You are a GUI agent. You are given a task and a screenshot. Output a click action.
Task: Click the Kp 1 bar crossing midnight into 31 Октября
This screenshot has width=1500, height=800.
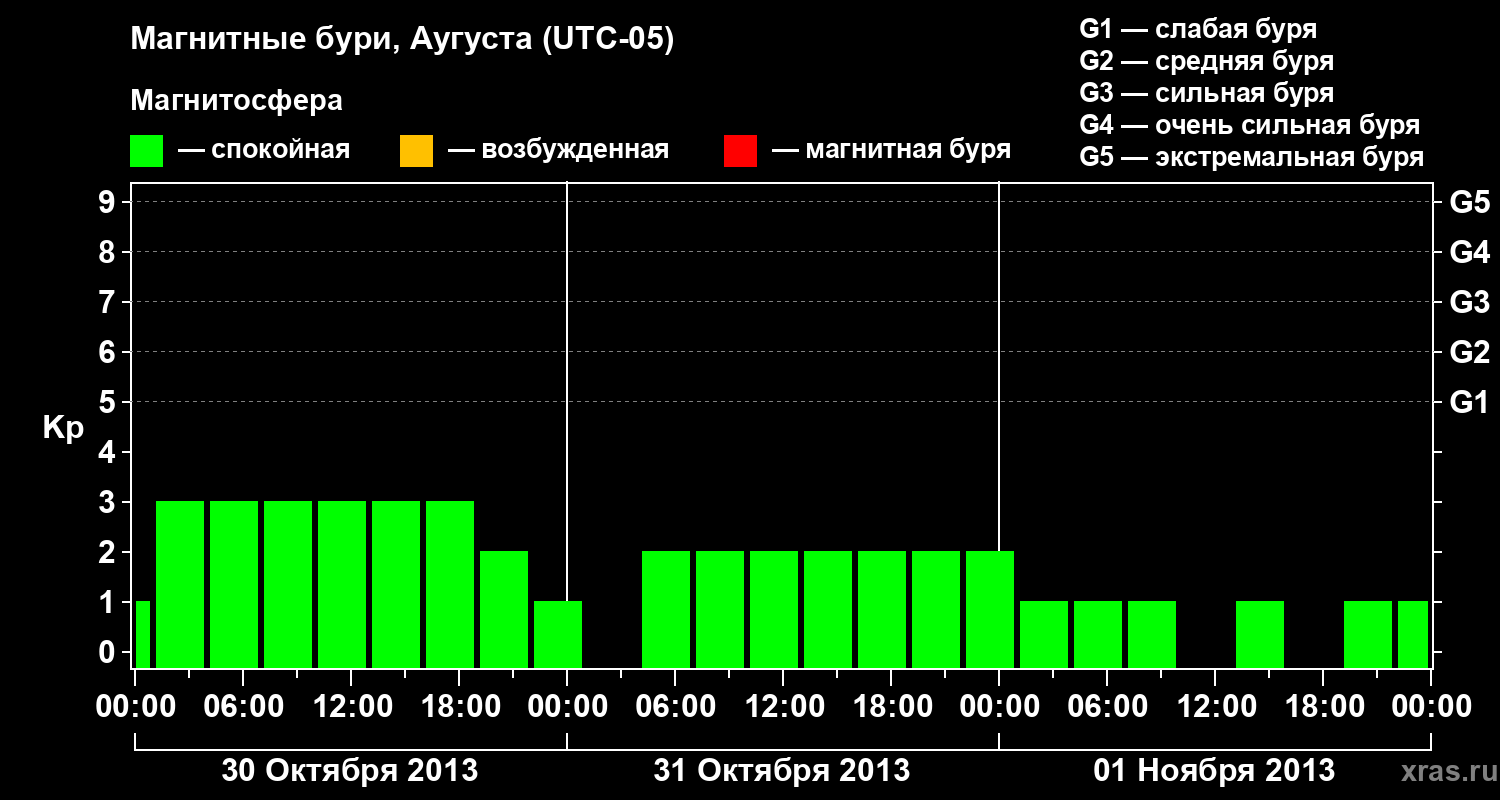[x=558, y=634]
